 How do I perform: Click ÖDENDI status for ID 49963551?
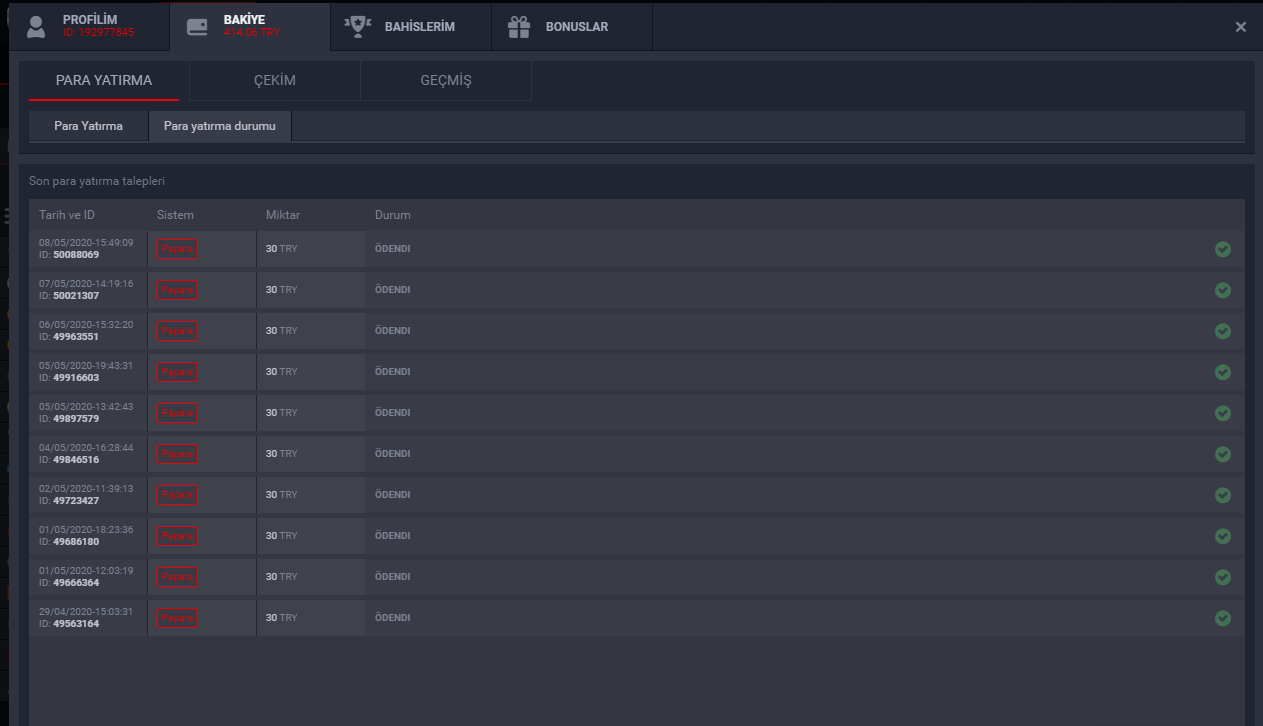[x=392, y=331]
